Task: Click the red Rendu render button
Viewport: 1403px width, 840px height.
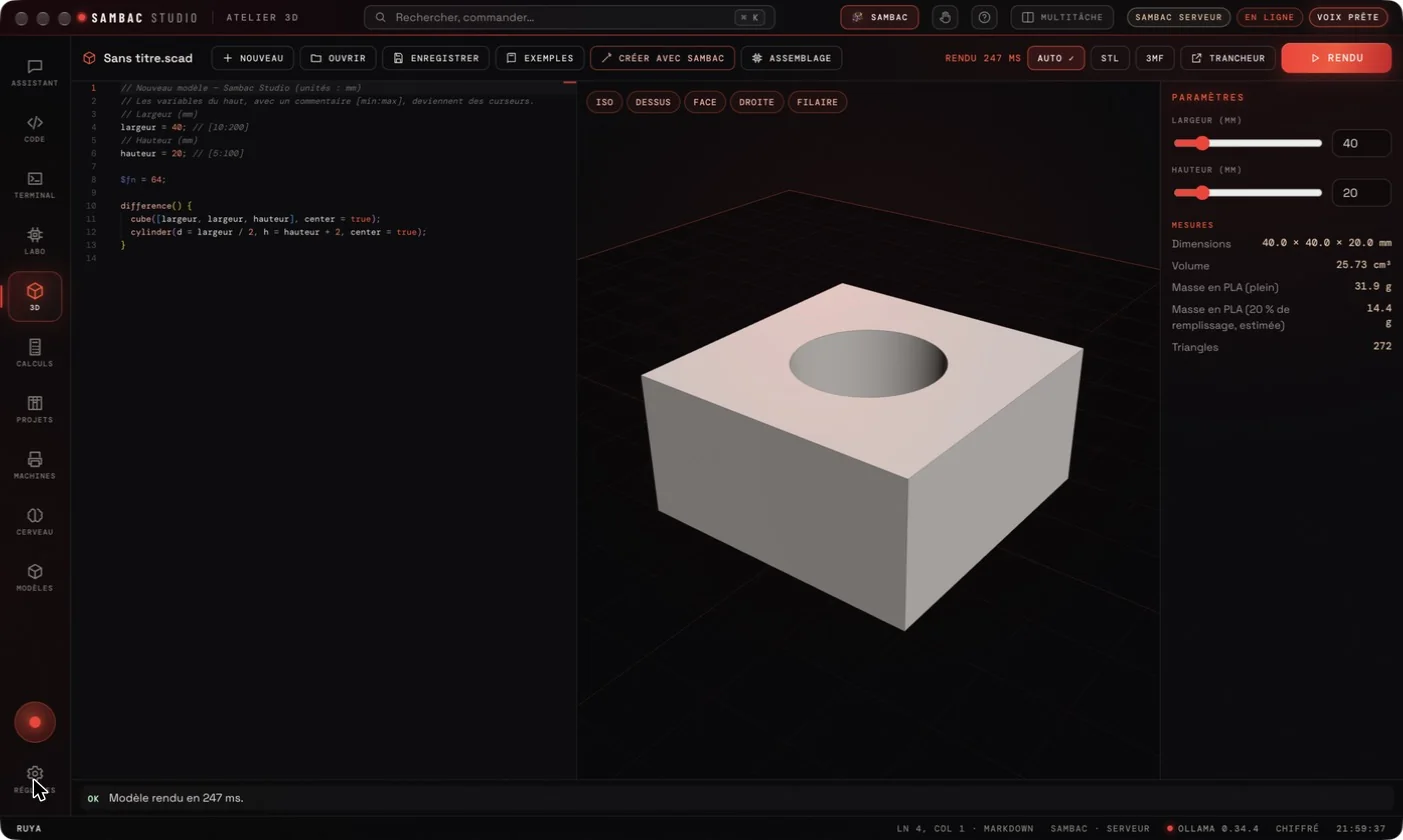Action: coord(1336,58)
